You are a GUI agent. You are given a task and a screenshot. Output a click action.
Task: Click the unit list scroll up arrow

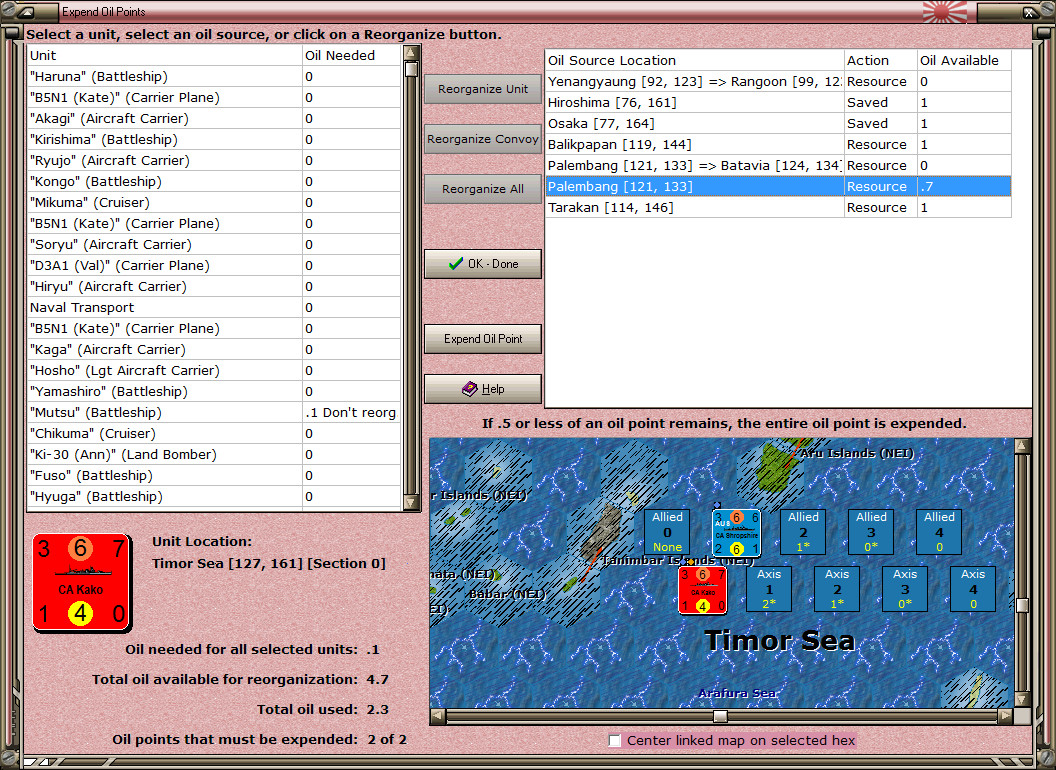click(x=411, y=53)
